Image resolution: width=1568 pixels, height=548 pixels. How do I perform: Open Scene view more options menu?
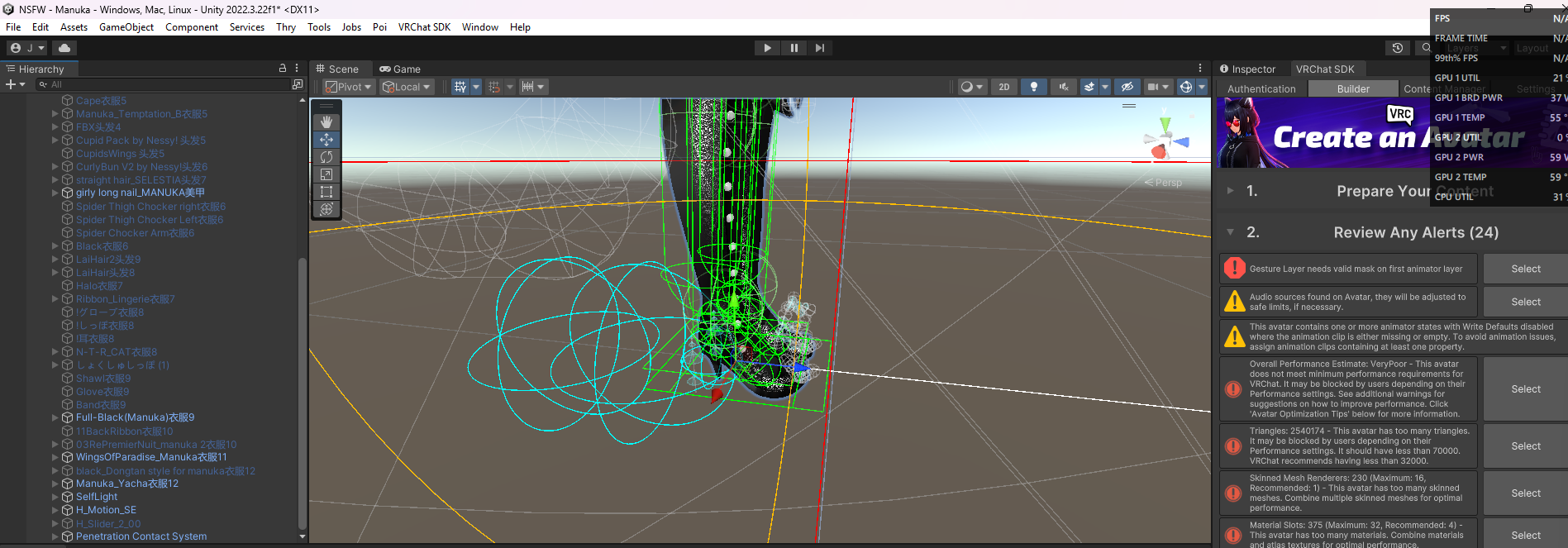pos(1200,69)
